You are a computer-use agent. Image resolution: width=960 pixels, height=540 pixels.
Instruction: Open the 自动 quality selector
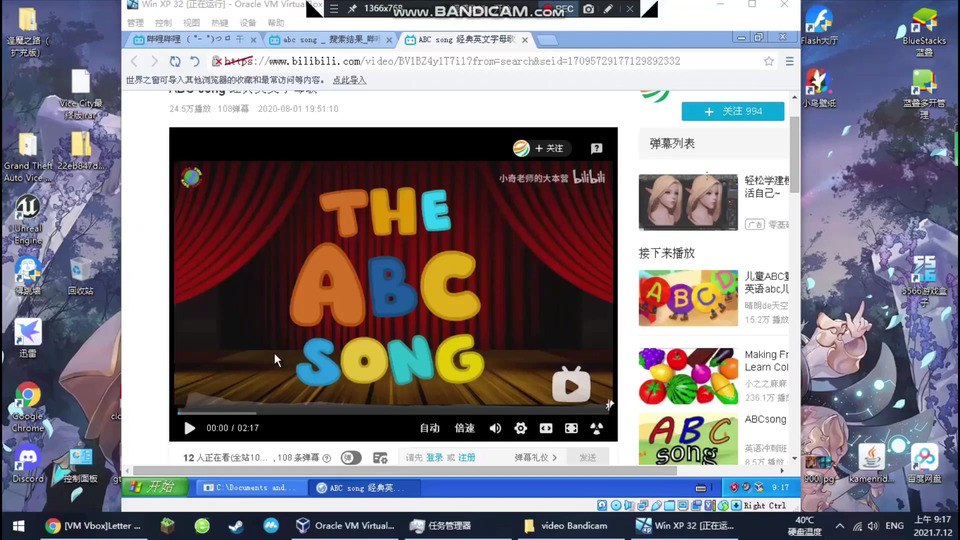pos(430,428)
